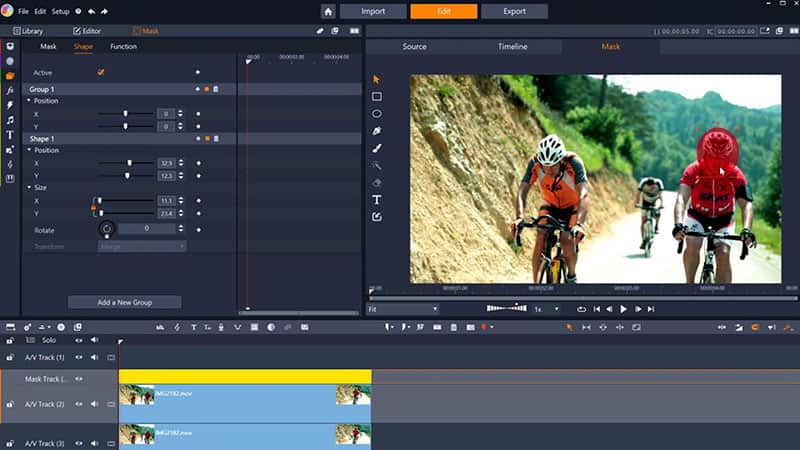
Task: Click the arrow selection tool
Action: pyautogui.click(x=377, y=79)
